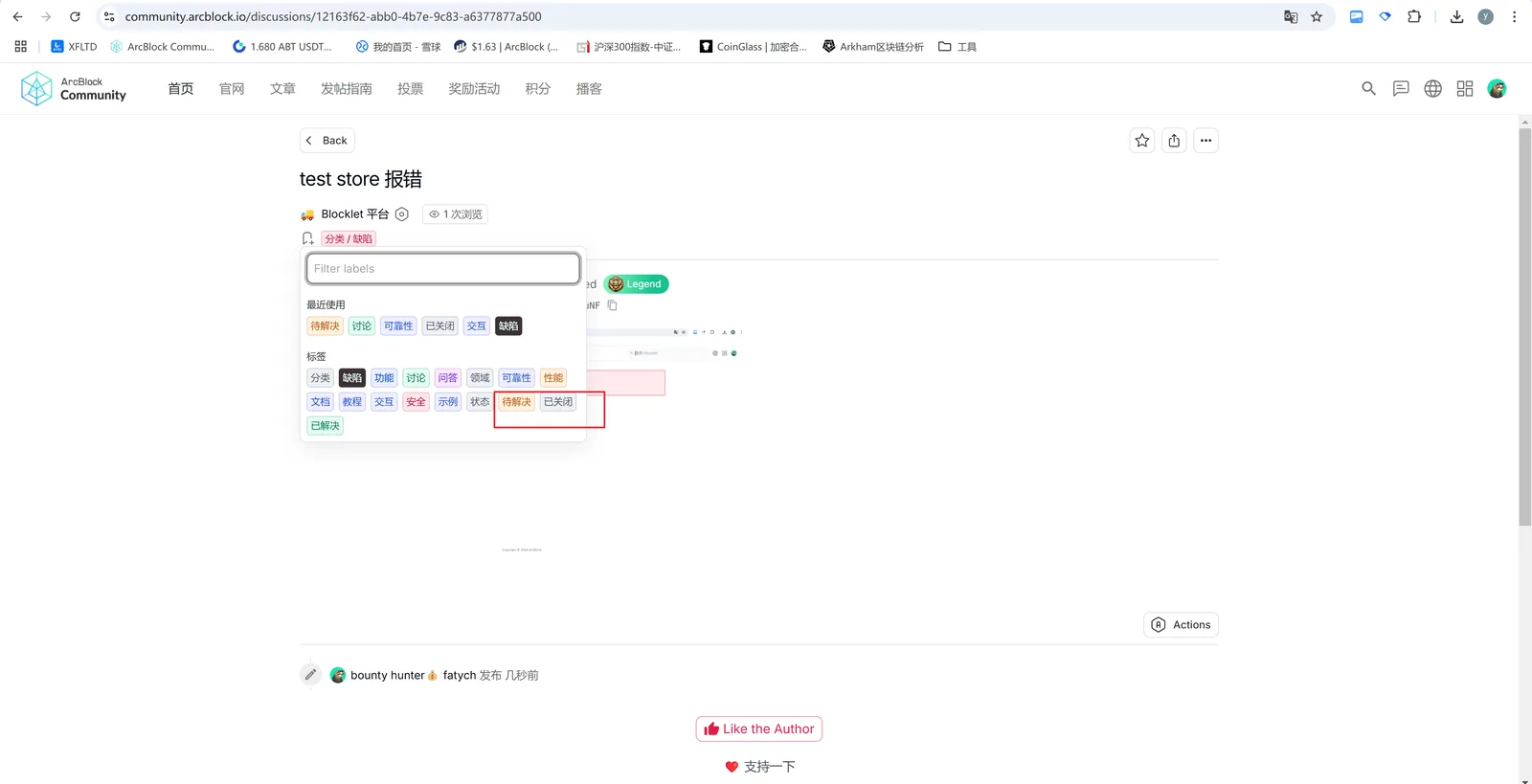Image resolution: width=1532 pixels, height=784 pixels.
Task: Toggle the 性能 label
Action: click(x=553, y=378)
